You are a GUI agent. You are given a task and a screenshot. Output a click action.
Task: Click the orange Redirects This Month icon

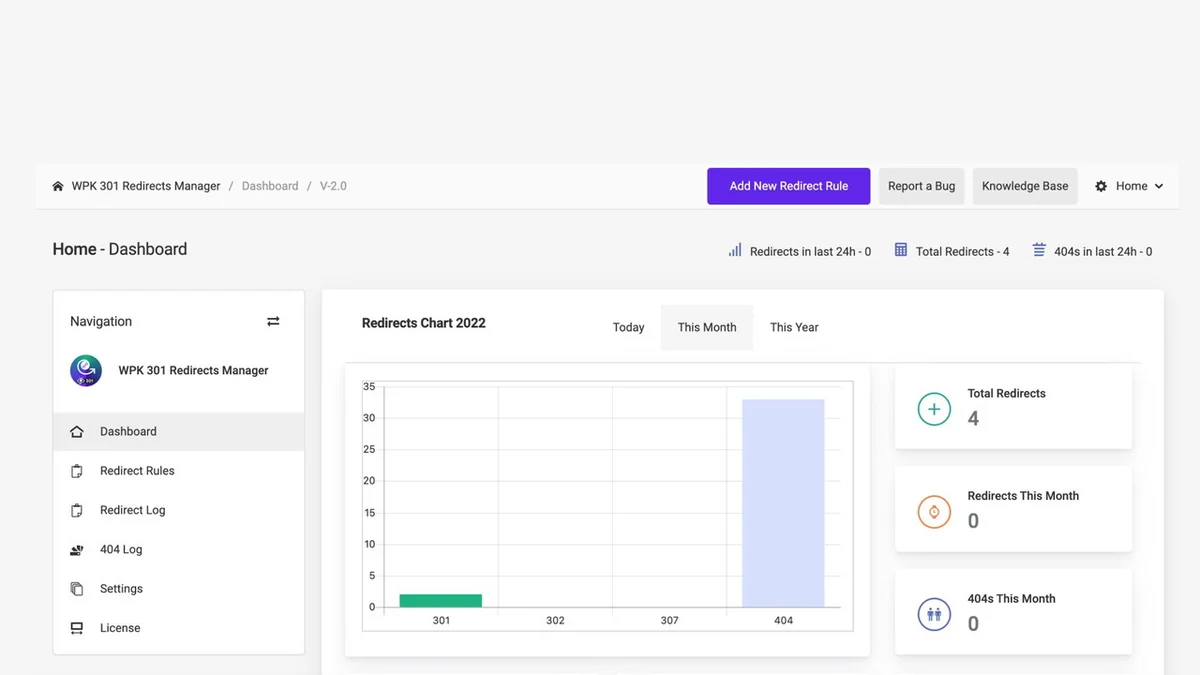(934, 512)
